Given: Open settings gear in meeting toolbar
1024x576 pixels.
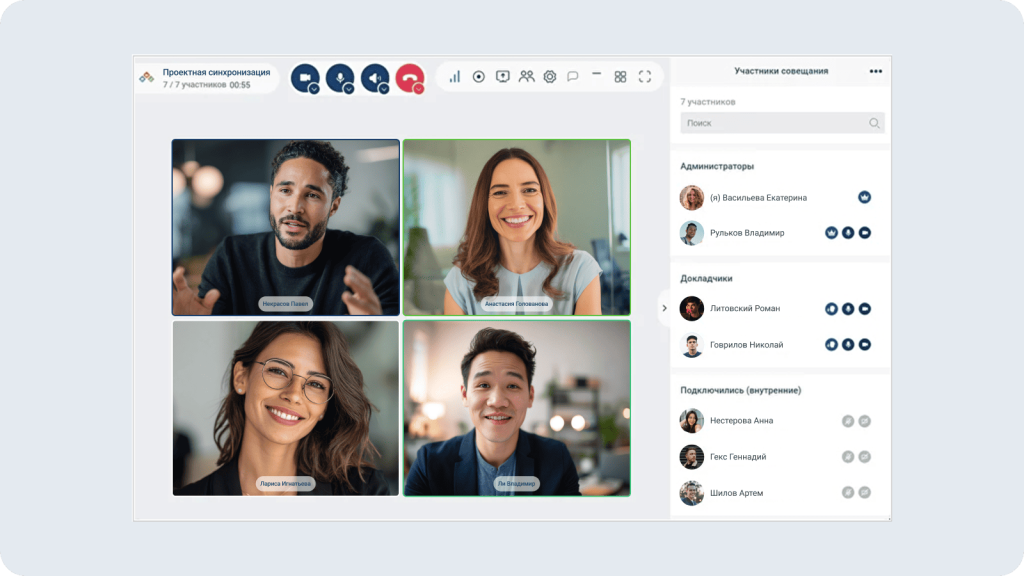Looking at the screenshot, I should click(x=549, y=77).
